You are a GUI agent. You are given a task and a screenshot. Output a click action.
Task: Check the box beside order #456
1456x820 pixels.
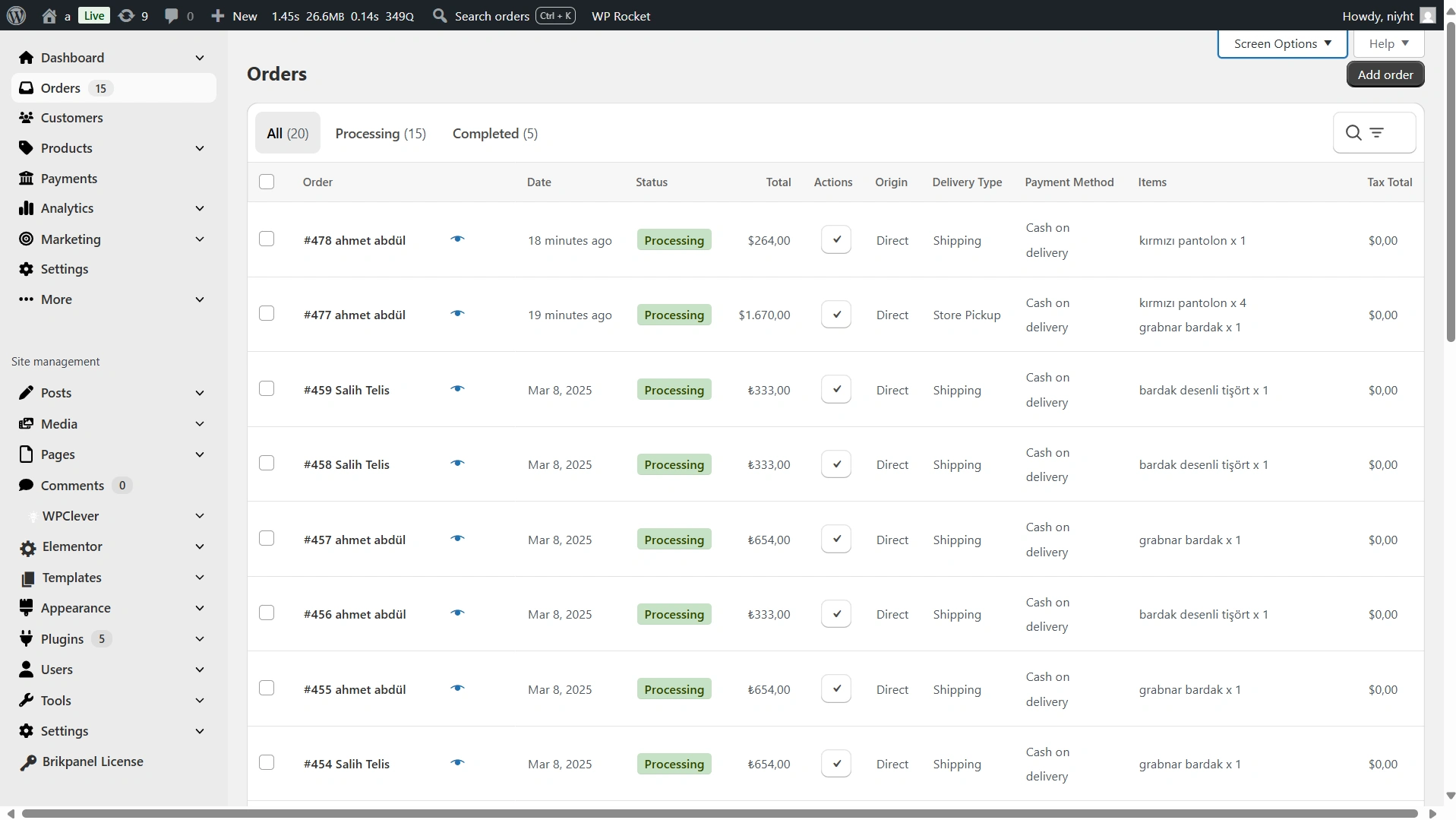[x=267, y=613]
